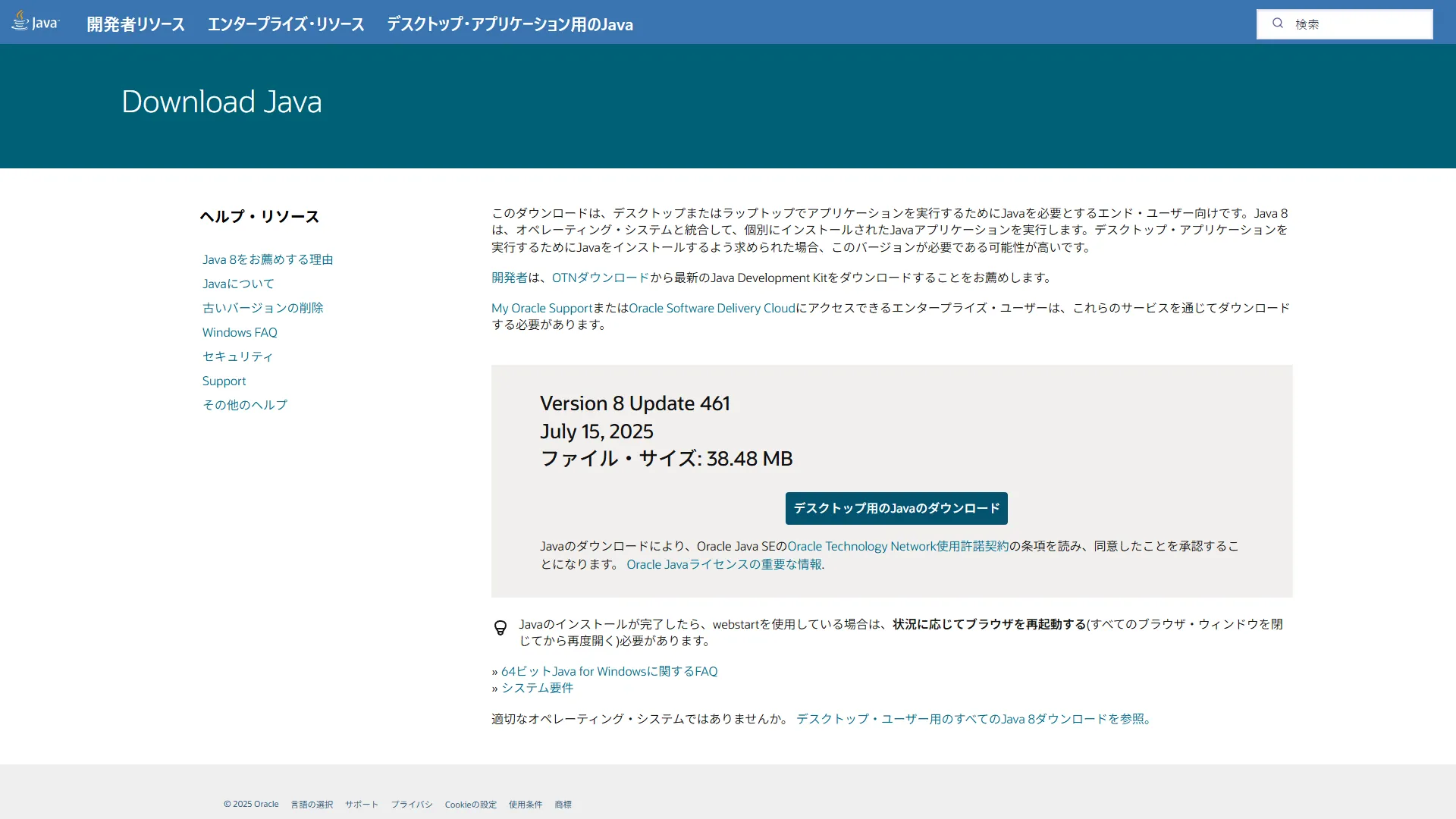
Task: Open the 開発者リソース menu
Action: [x=135, y=24]
